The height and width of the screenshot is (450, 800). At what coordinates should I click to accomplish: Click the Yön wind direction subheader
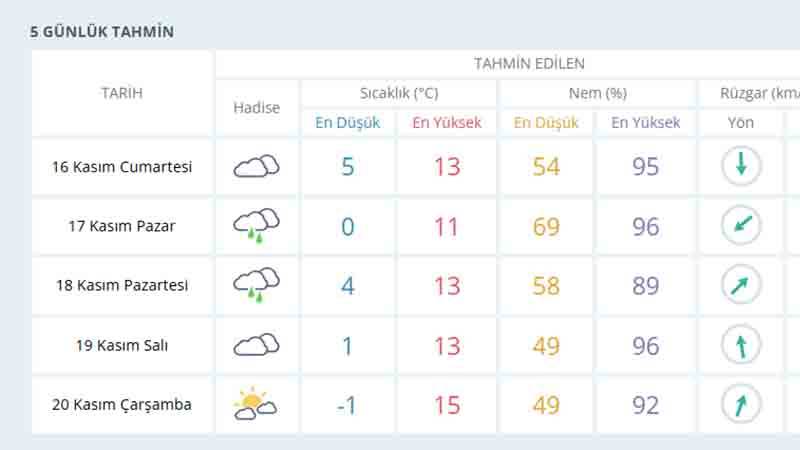(x=741, y=123)
